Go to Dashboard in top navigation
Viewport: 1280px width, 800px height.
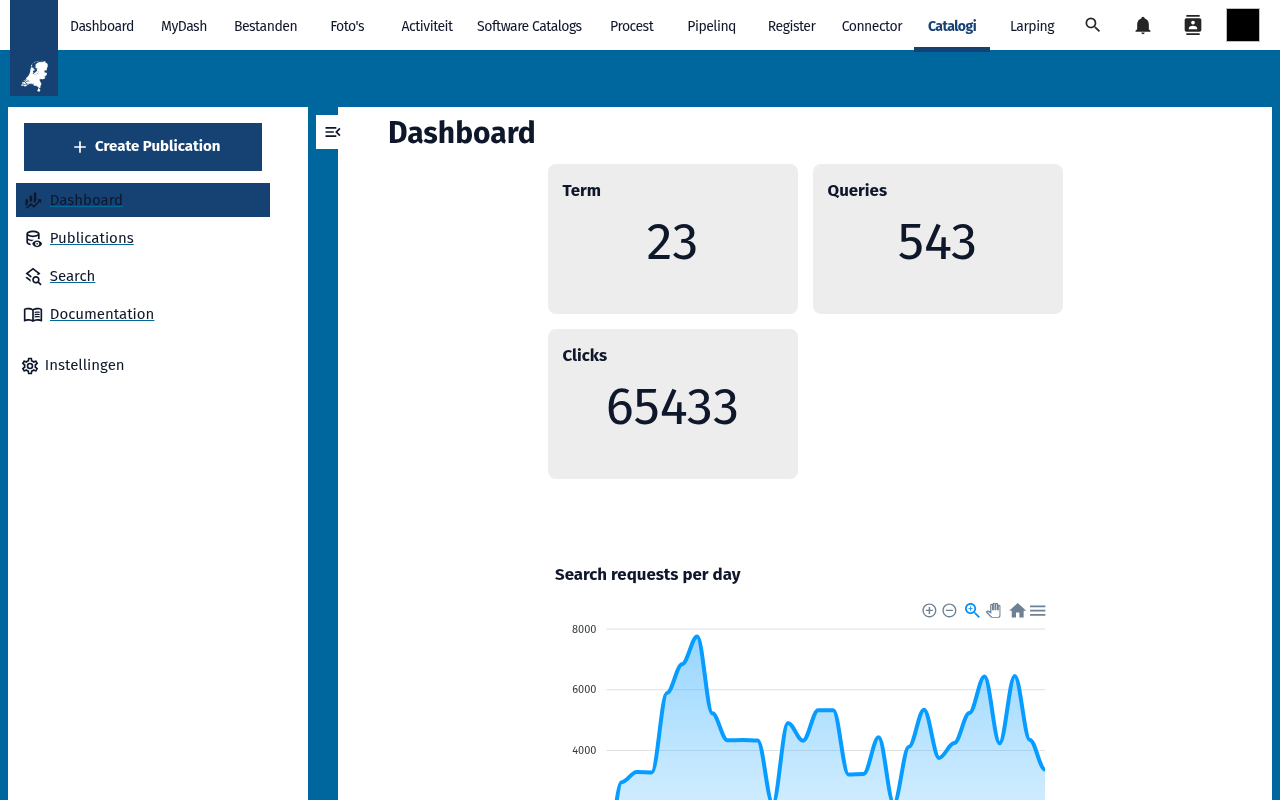(x=102, y=26)
